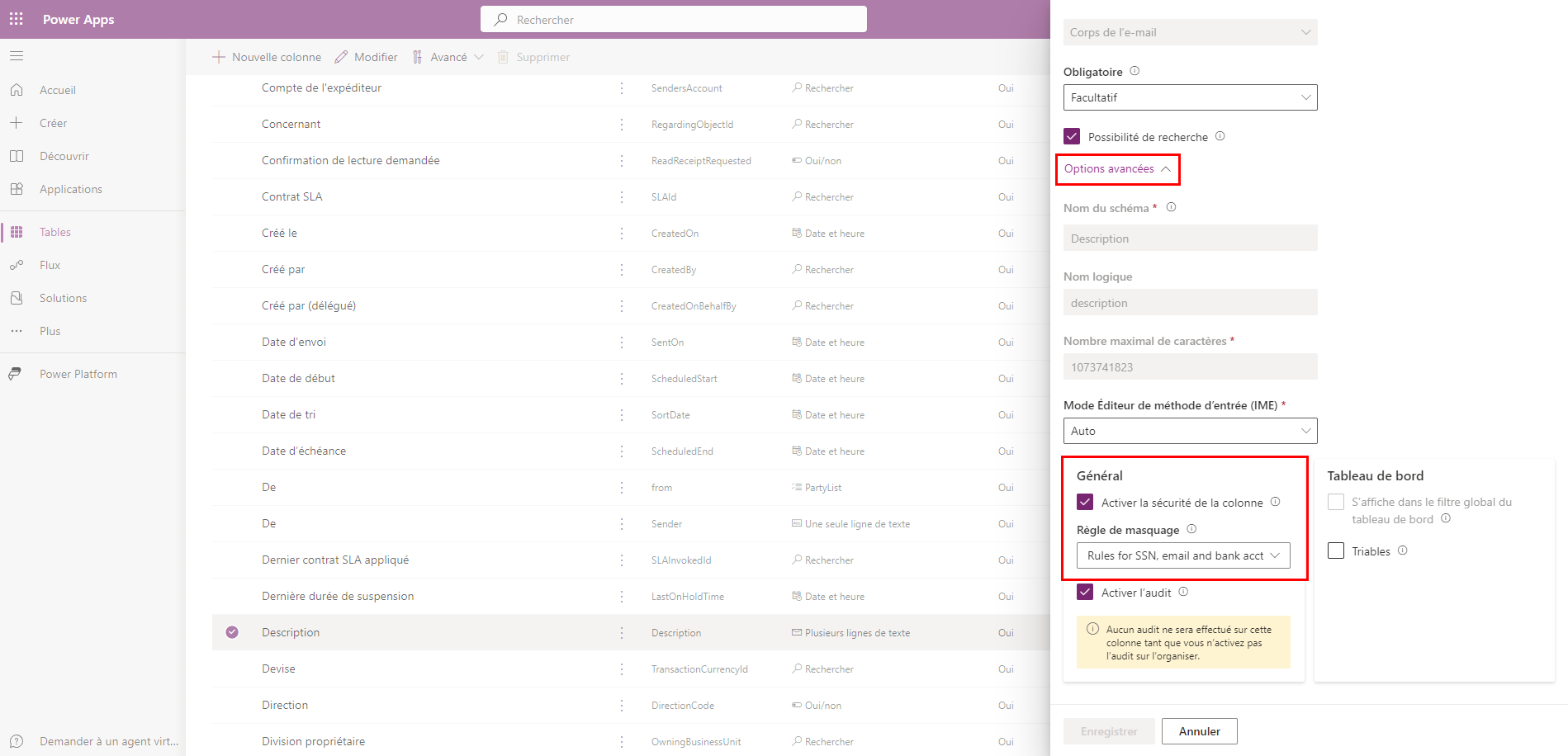Click the Tables grid icon
The image size is (1568, 756).
17,232
